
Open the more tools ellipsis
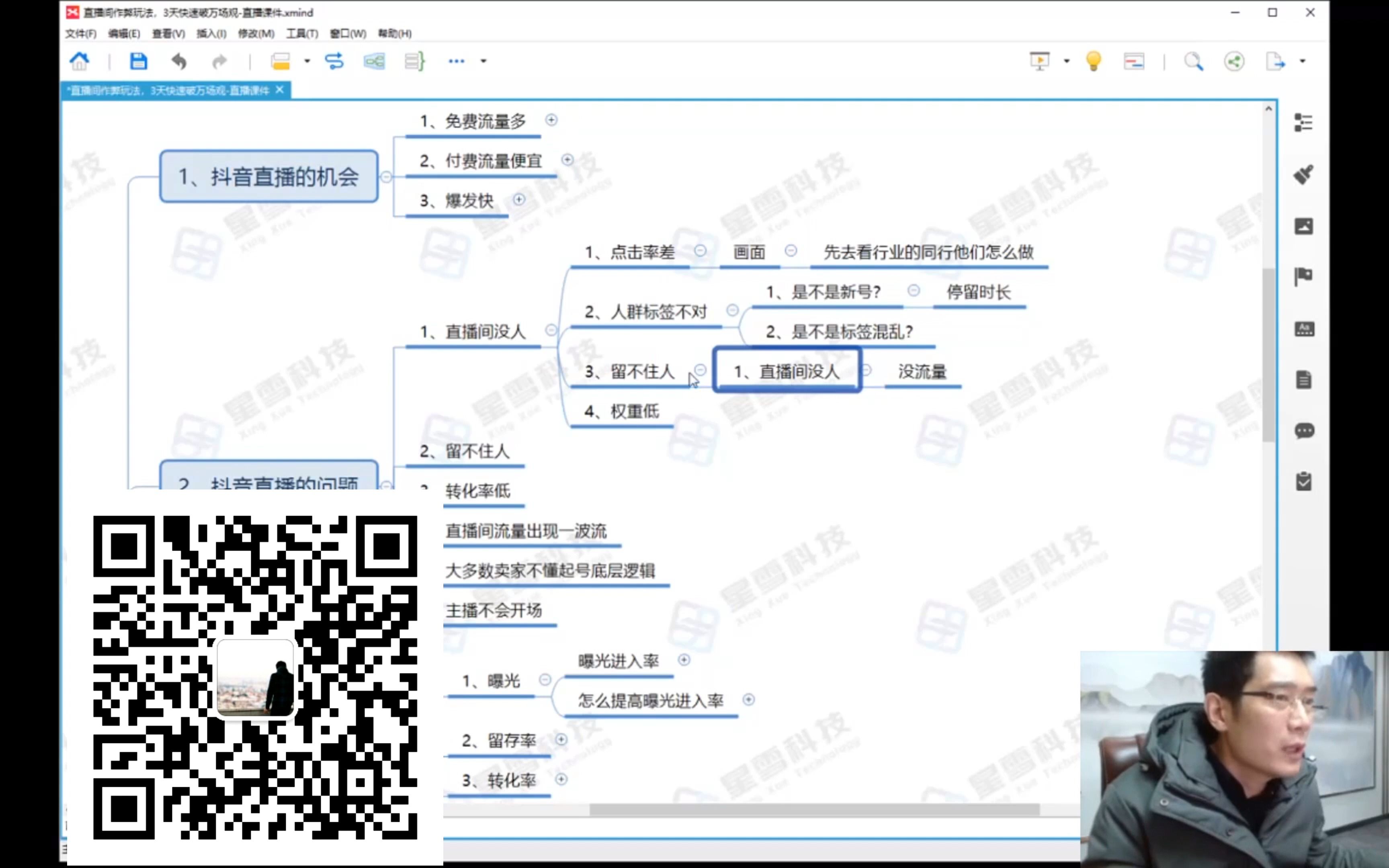pos(456,61)
